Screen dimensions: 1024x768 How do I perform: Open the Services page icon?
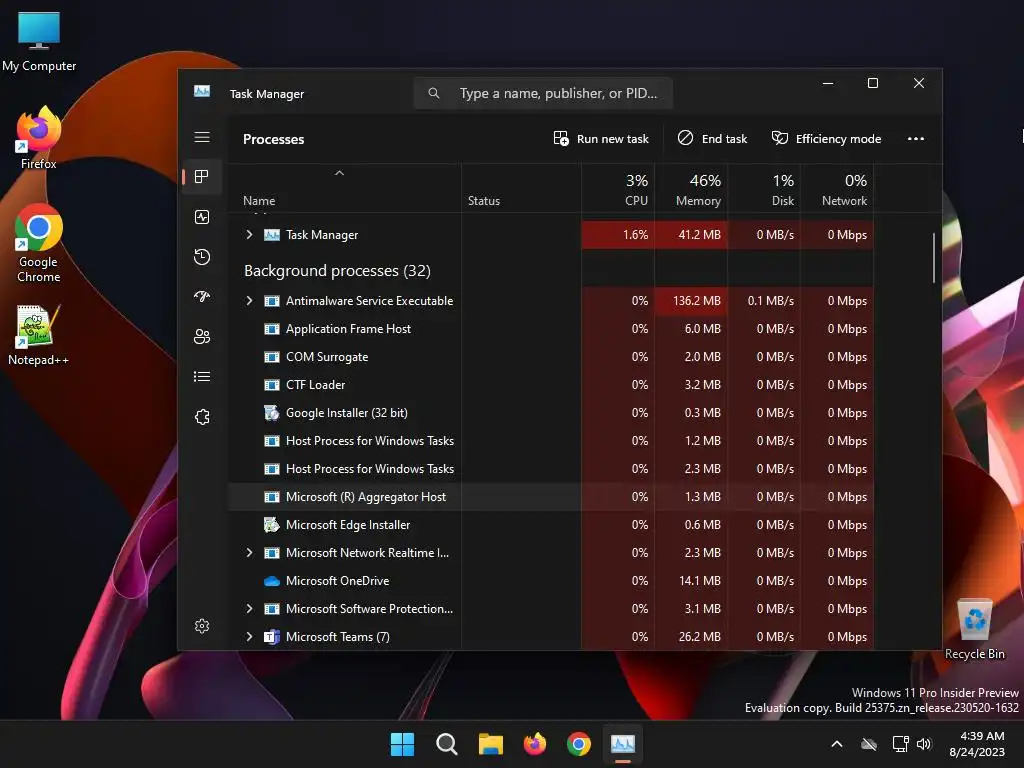pos(202,417)
